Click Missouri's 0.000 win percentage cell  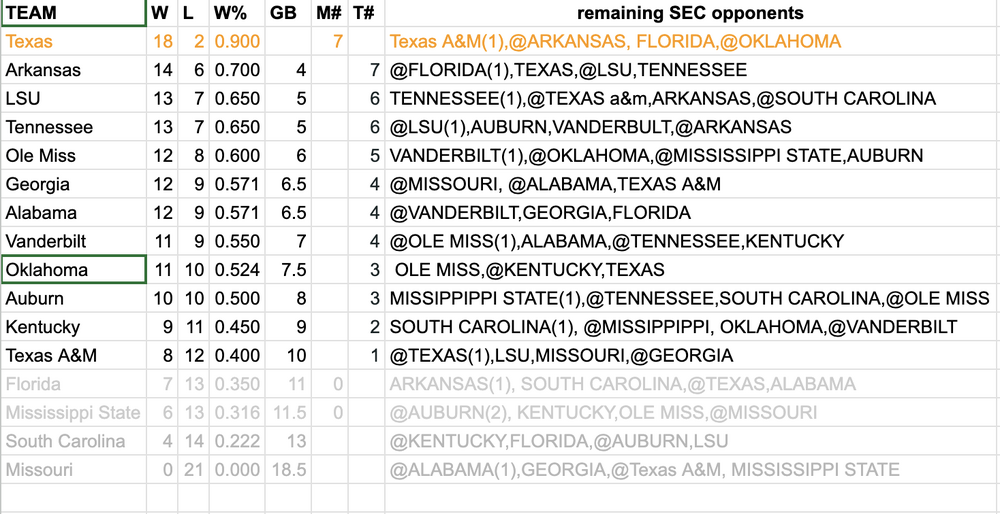tap(236, 470)
